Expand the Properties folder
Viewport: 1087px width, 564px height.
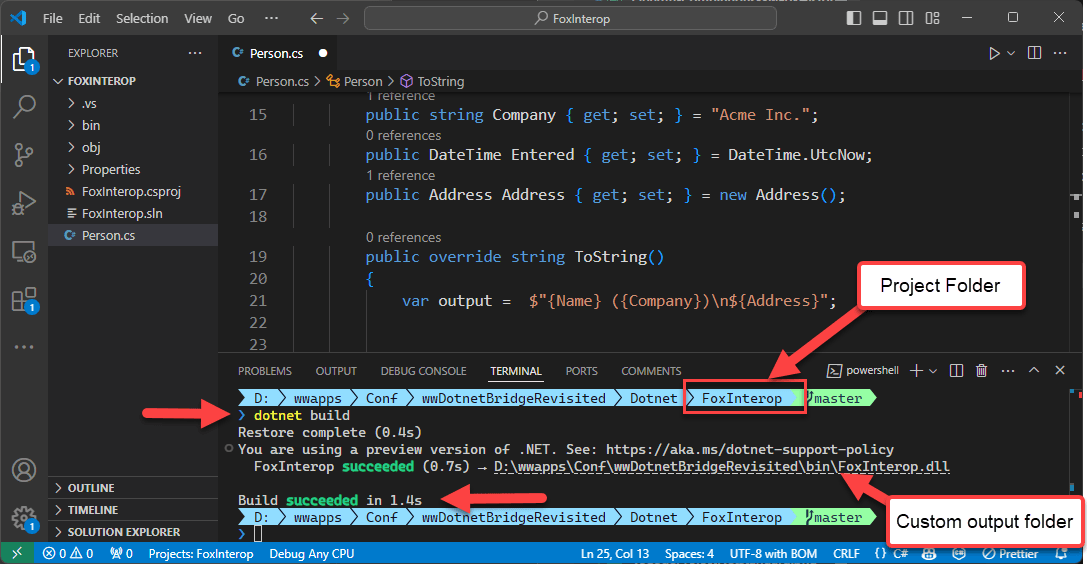[110, 169]
